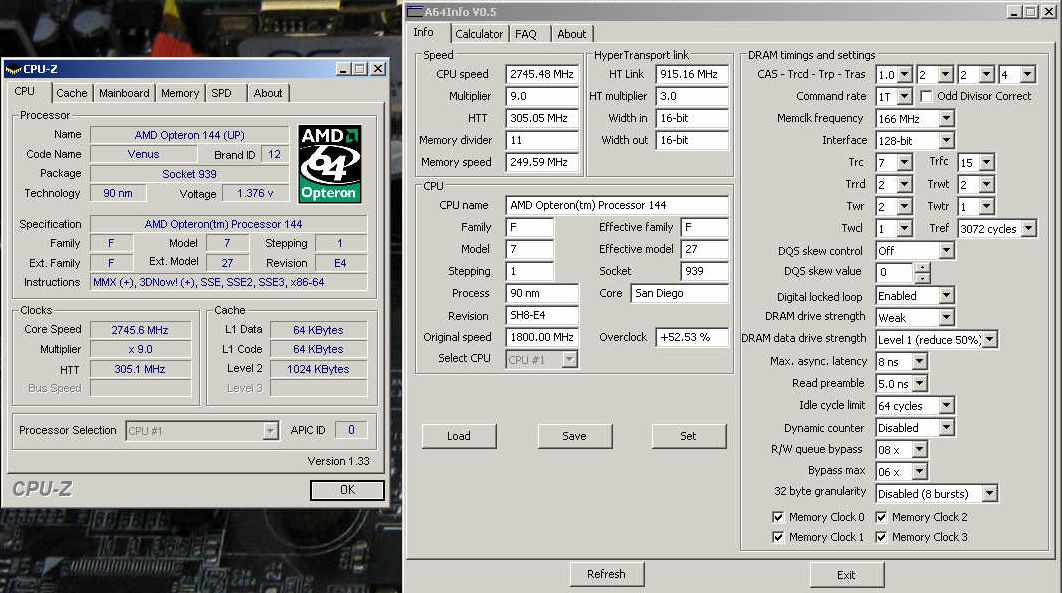Screen dimensions: 1062x593
Task: Open the Bypass max dropdown
Action: coord(919,472)
